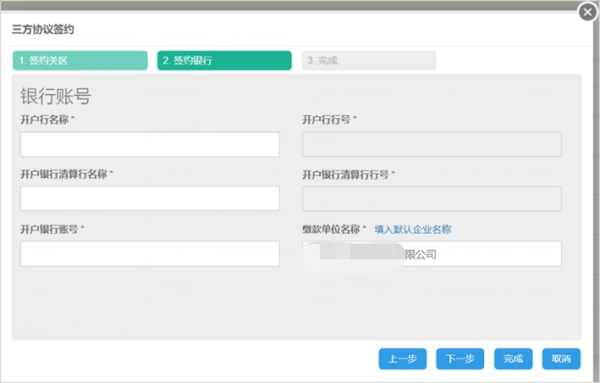Click the 三方协议签约 dialog title
This screenshot has width=600, height=383.
43,29
